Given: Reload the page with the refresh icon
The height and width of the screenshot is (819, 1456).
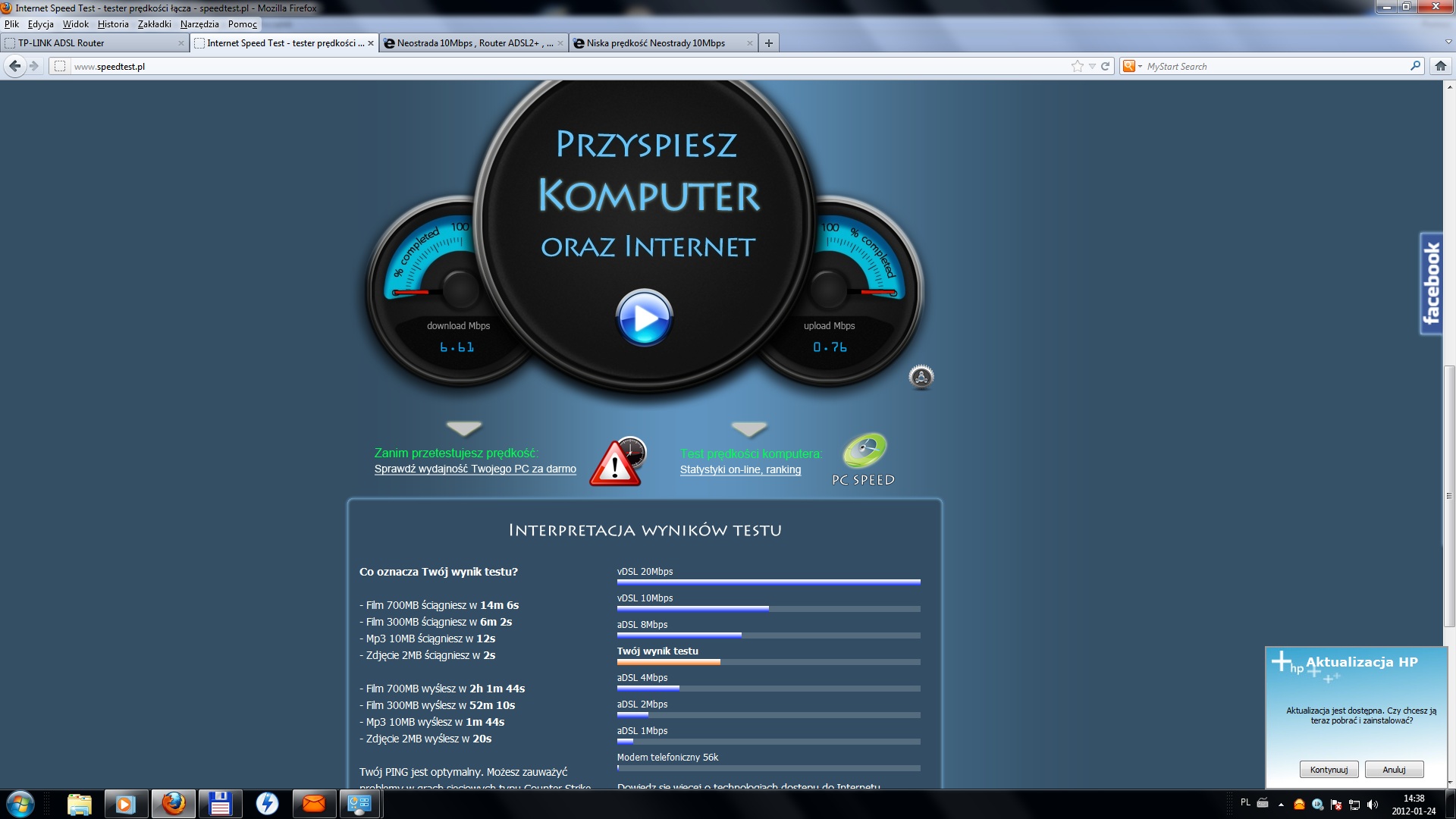Looking at the screenshot, I should pyautogui.click(x=1105, y=66).
